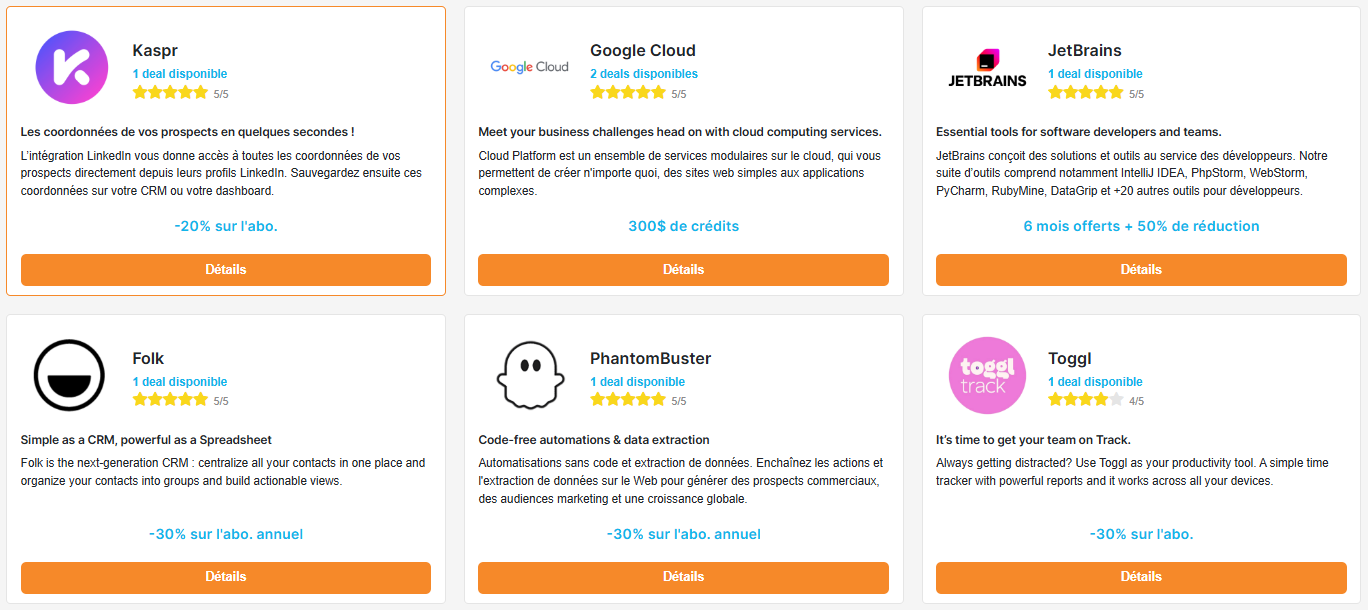Click Google Cloud '2 deals disponibles' link
Image resolution: width=1368 pixels, height=610 pixels.
(644, 74)
